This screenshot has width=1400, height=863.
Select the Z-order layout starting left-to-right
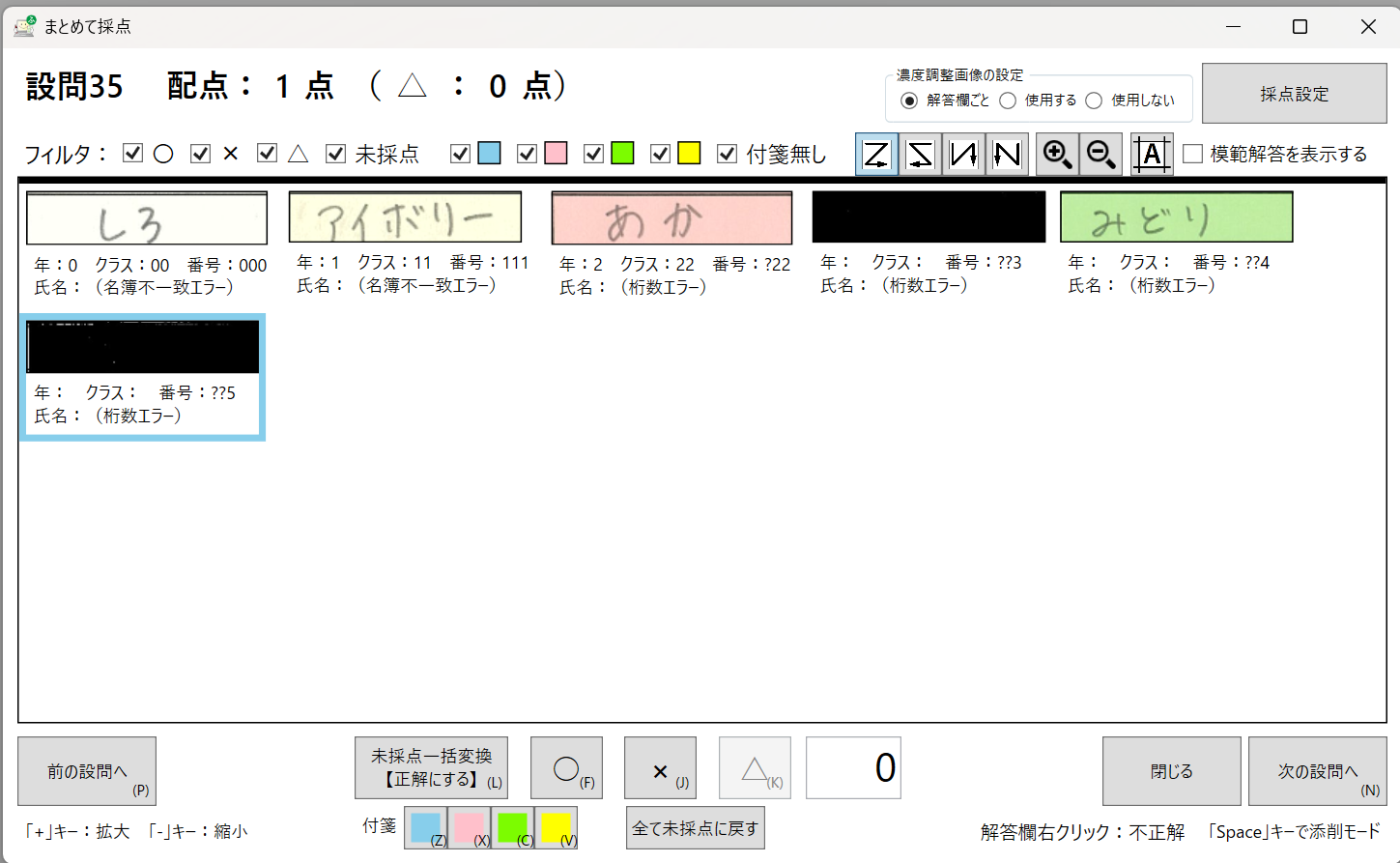(x=876, y=155)
